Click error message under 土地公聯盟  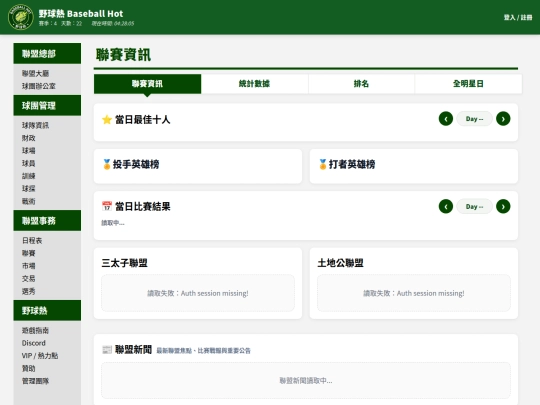click(x=414, y=293)
